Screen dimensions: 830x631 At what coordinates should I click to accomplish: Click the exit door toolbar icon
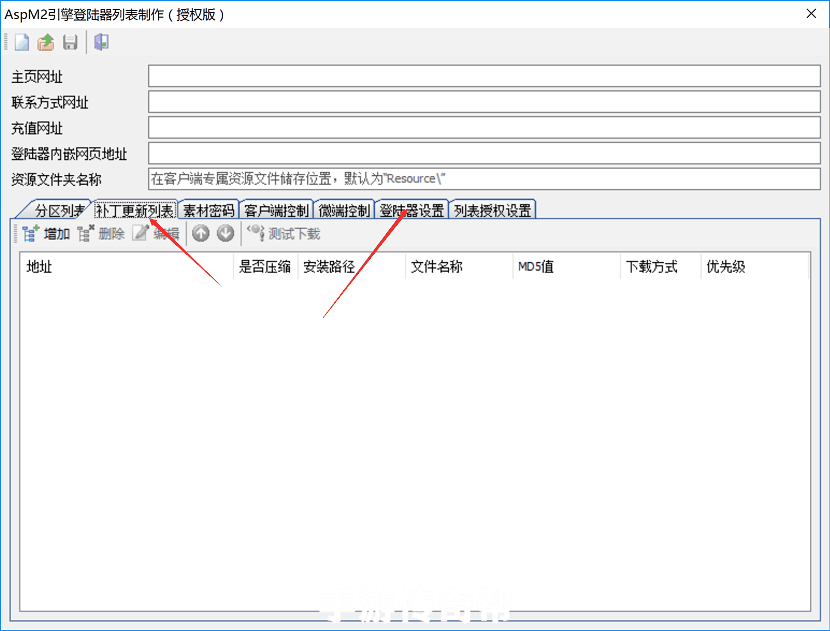101,42
